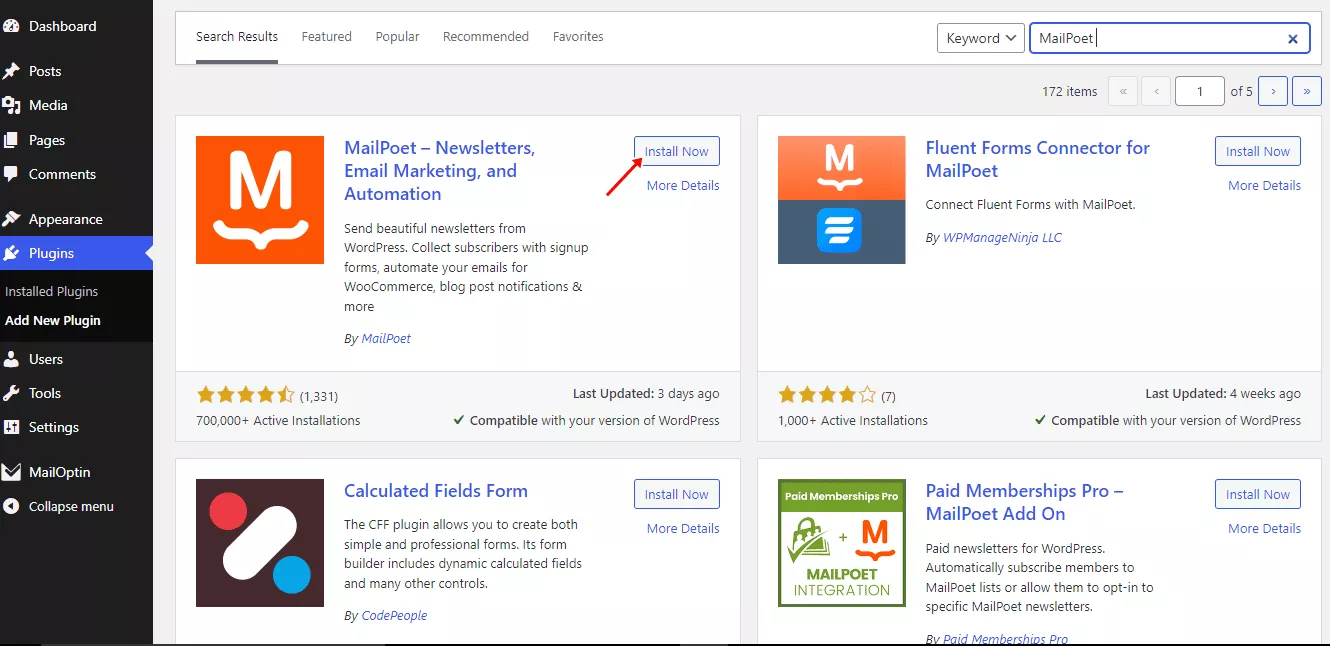This screenshot has height=646, width=1330.
Task: Go to the next results page
Action: pyautogui.click(x=1272, y=91)
